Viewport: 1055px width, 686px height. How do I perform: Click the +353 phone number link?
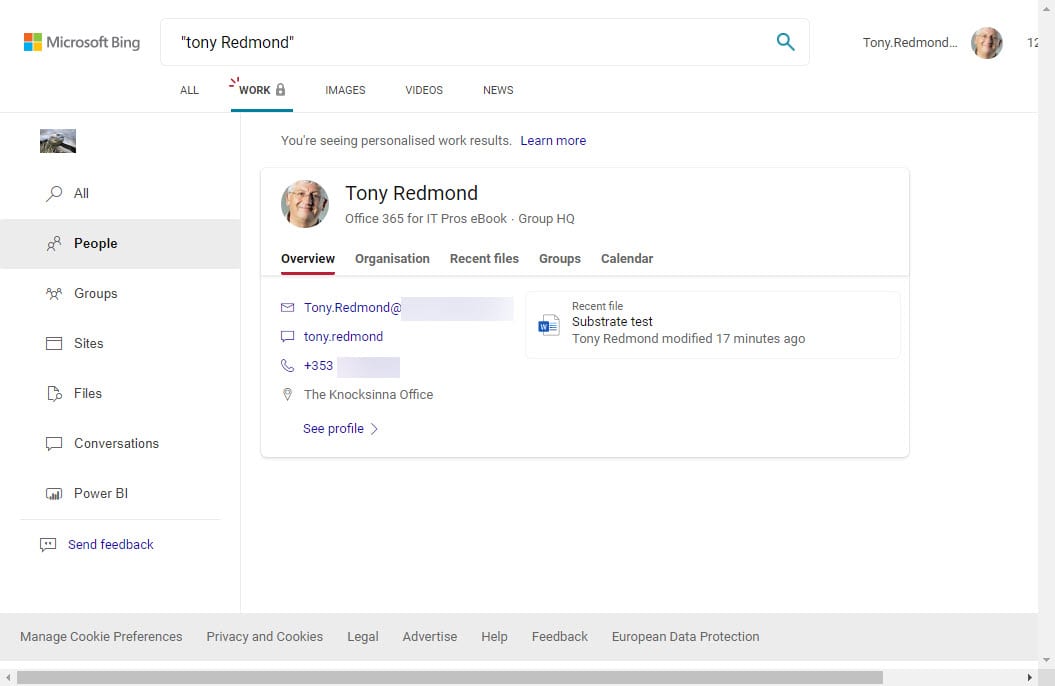(318, 366)
